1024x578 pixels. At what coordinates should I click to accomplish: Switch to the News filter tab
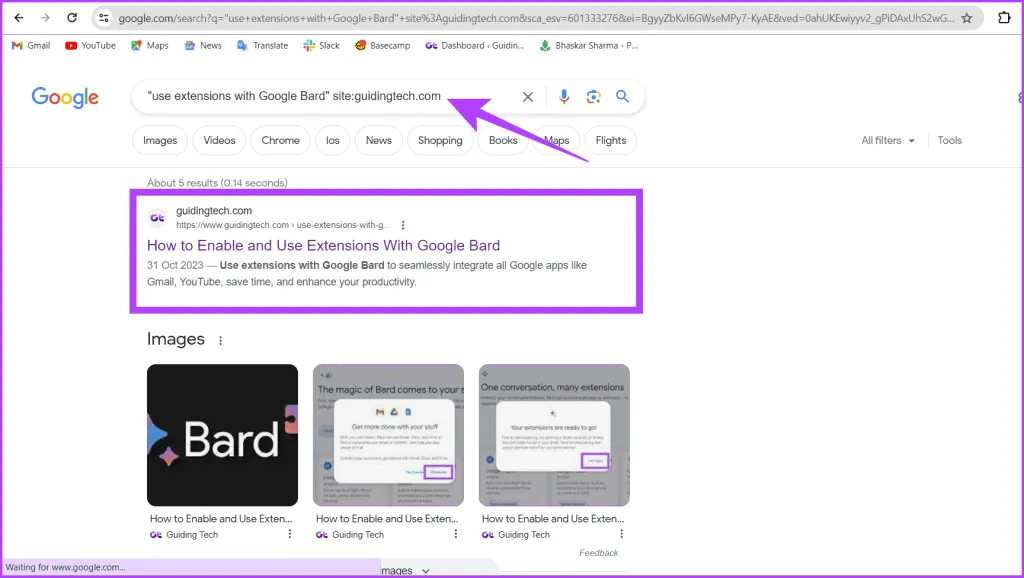[378, 141]
